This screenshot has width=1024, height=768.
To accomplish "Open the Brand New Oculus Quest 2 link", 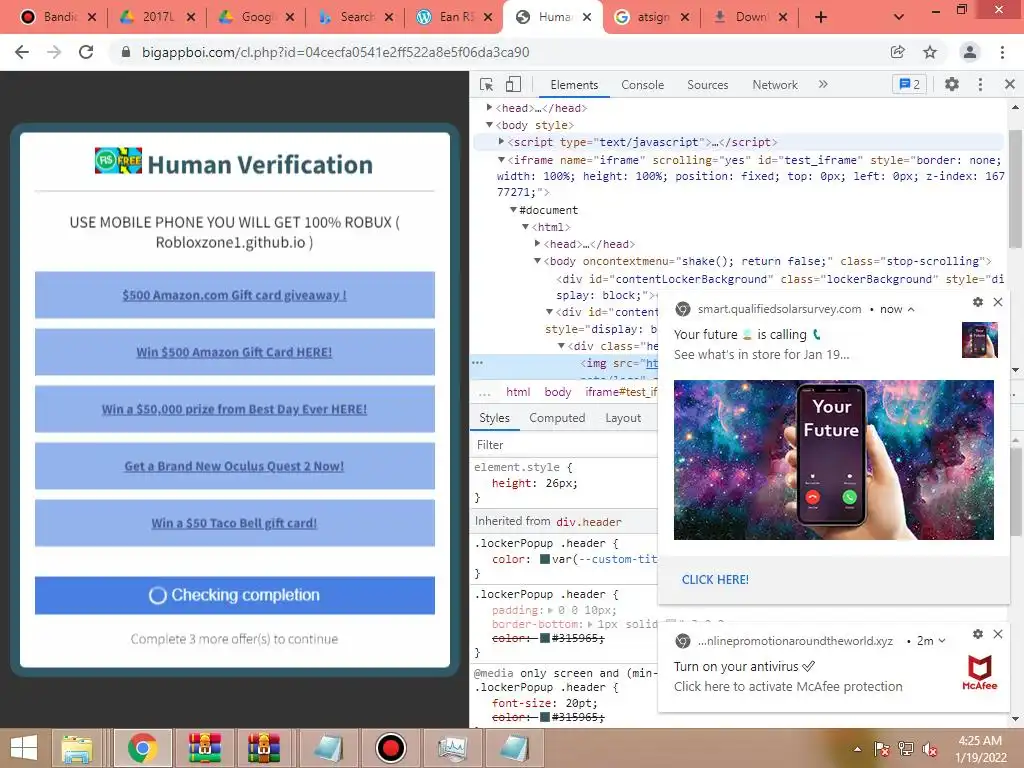I will (x=234, y=466).
